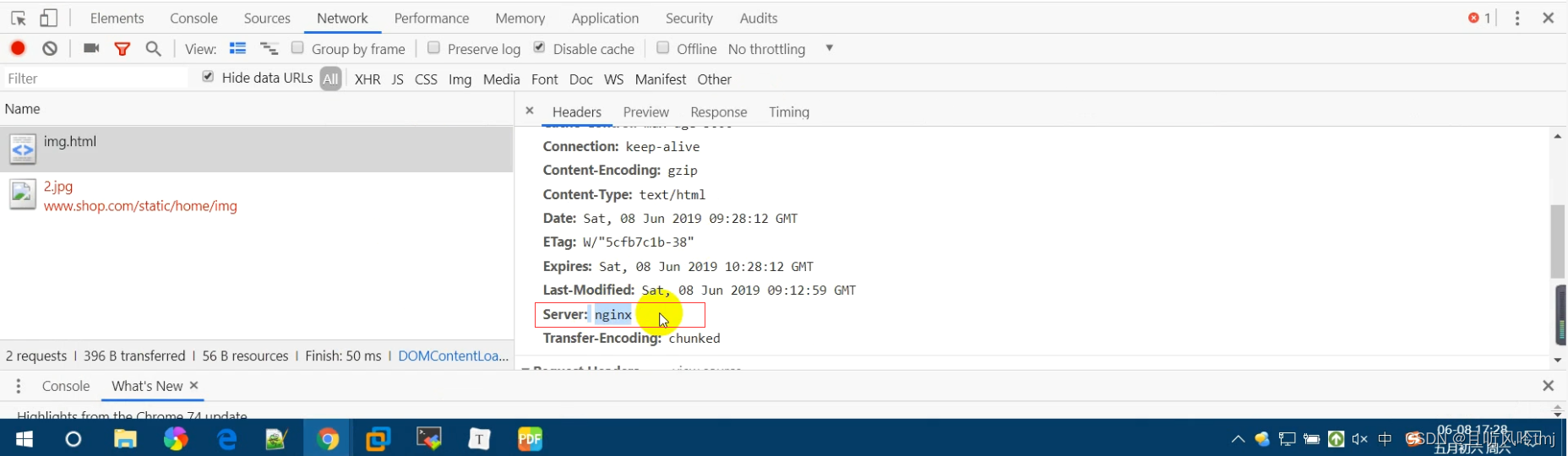
Task: Clear the network log
Action: pyautogui.click(x=50, y=48)
